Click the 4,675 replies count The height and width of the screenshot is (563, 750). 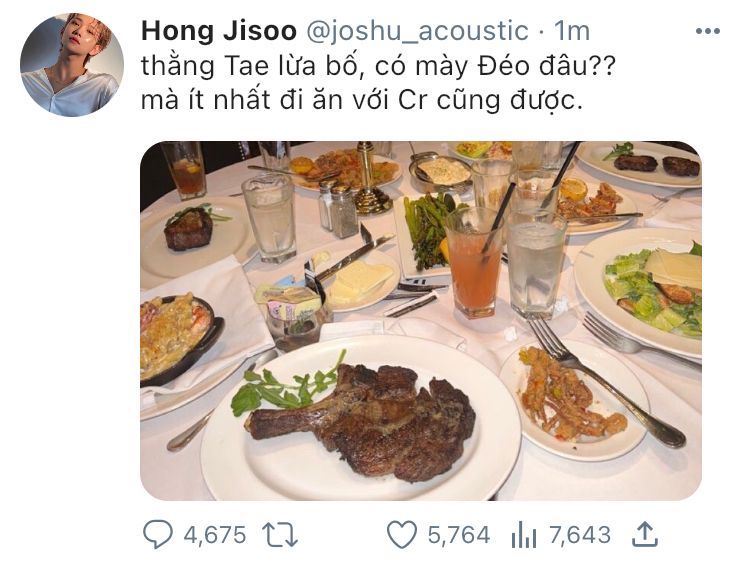coord(215,535)
